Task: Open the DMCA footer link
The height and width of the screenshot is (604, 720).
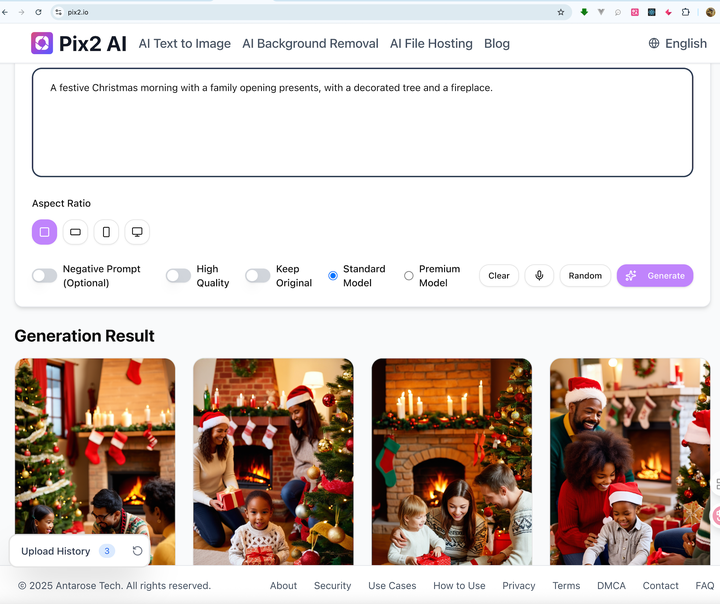Action: point(611,586)
